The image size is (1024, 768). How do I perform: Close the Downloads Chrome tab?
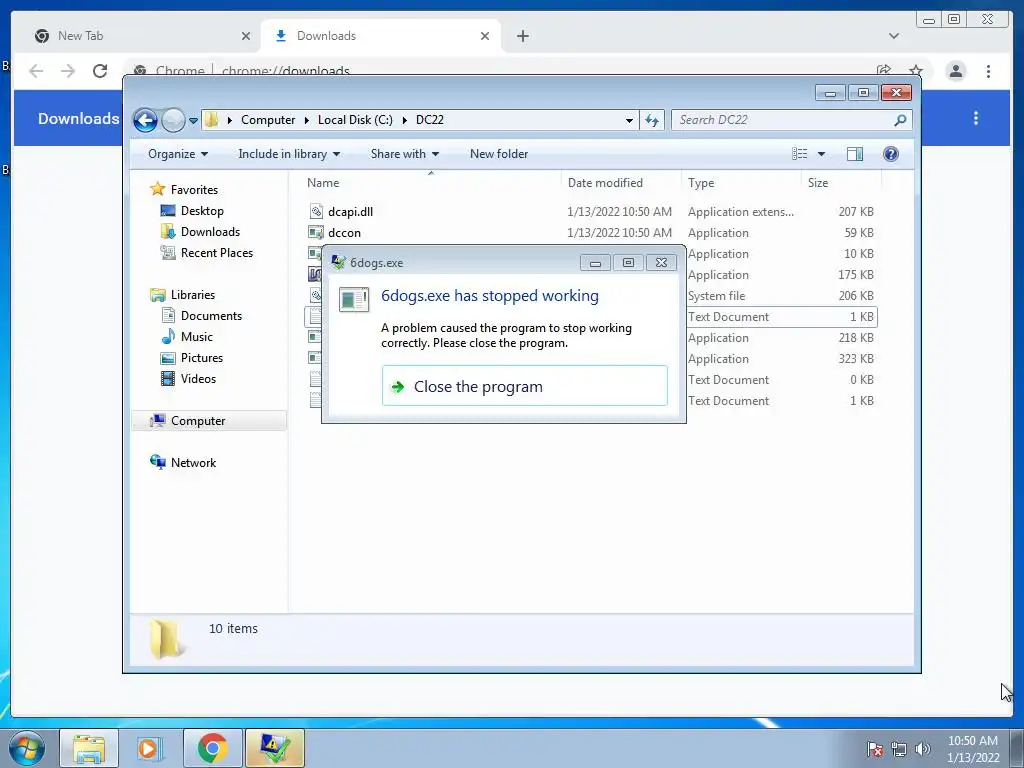(x=485, y=36)
